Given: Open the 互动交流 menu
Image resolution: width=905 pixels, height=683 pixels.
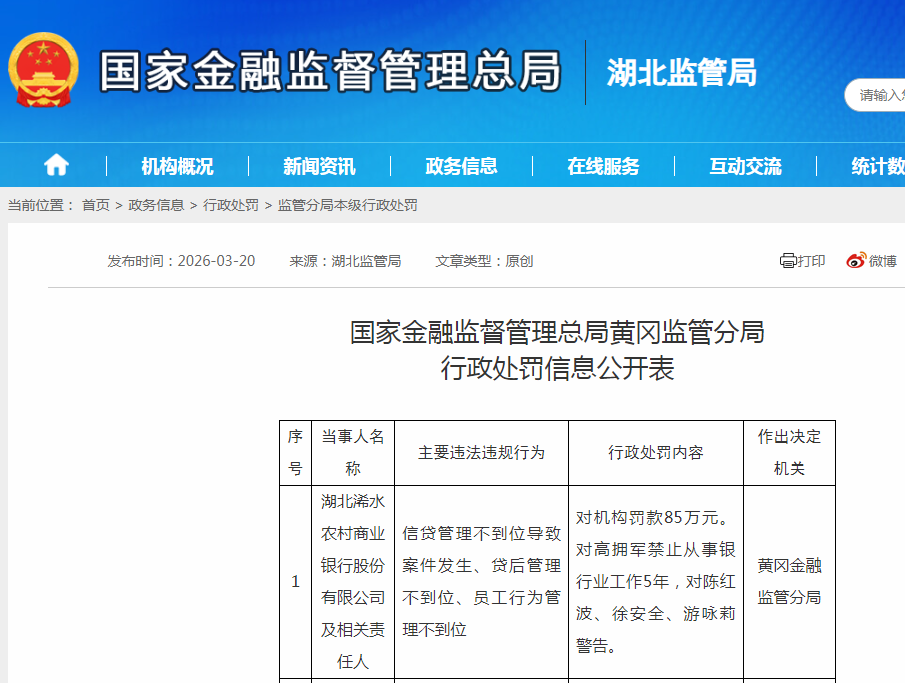Looking at the screenshot, I should pyautogui.click(x=747, y=165).
